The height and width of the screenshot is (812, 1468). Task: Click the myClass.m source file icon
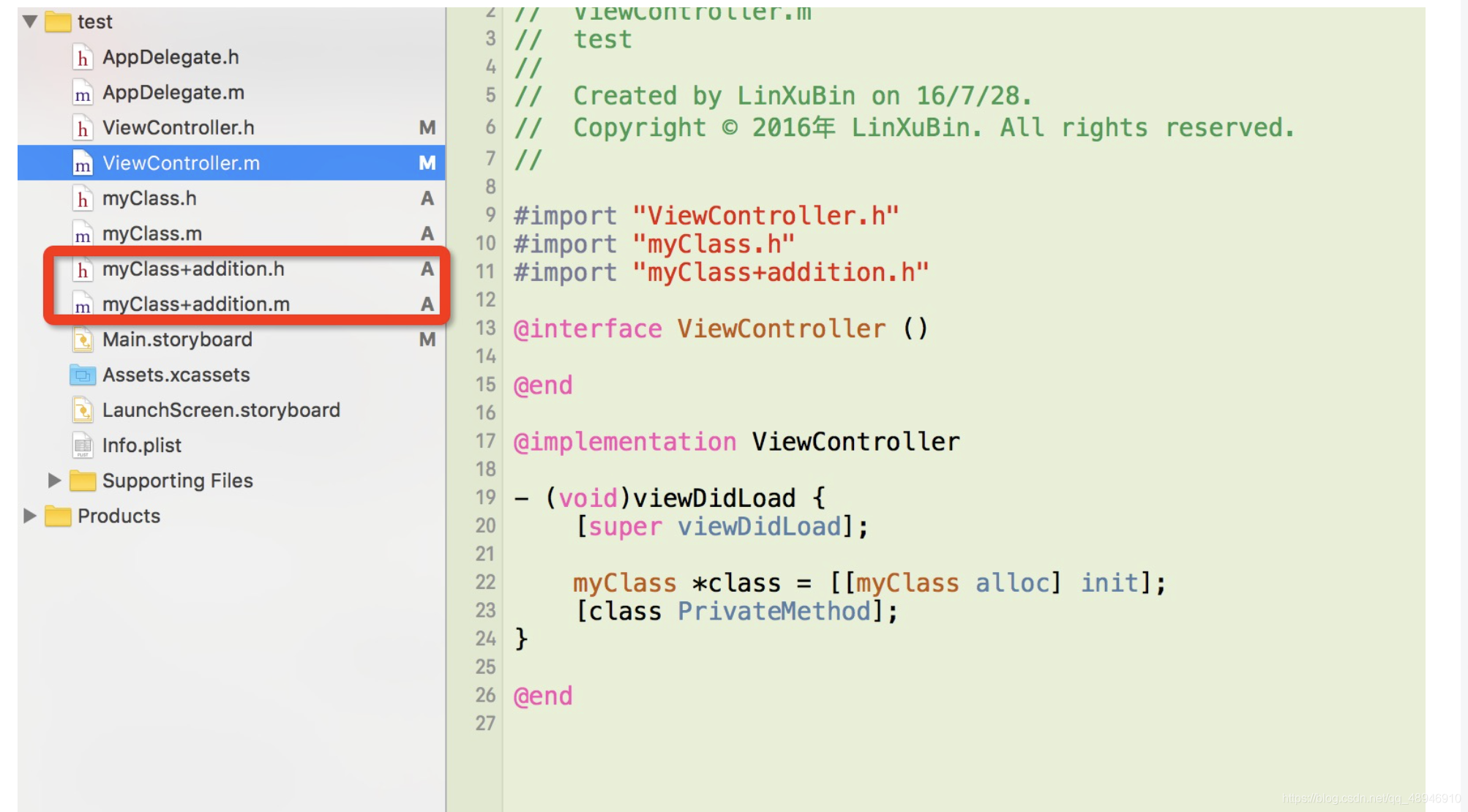(83, 234)
